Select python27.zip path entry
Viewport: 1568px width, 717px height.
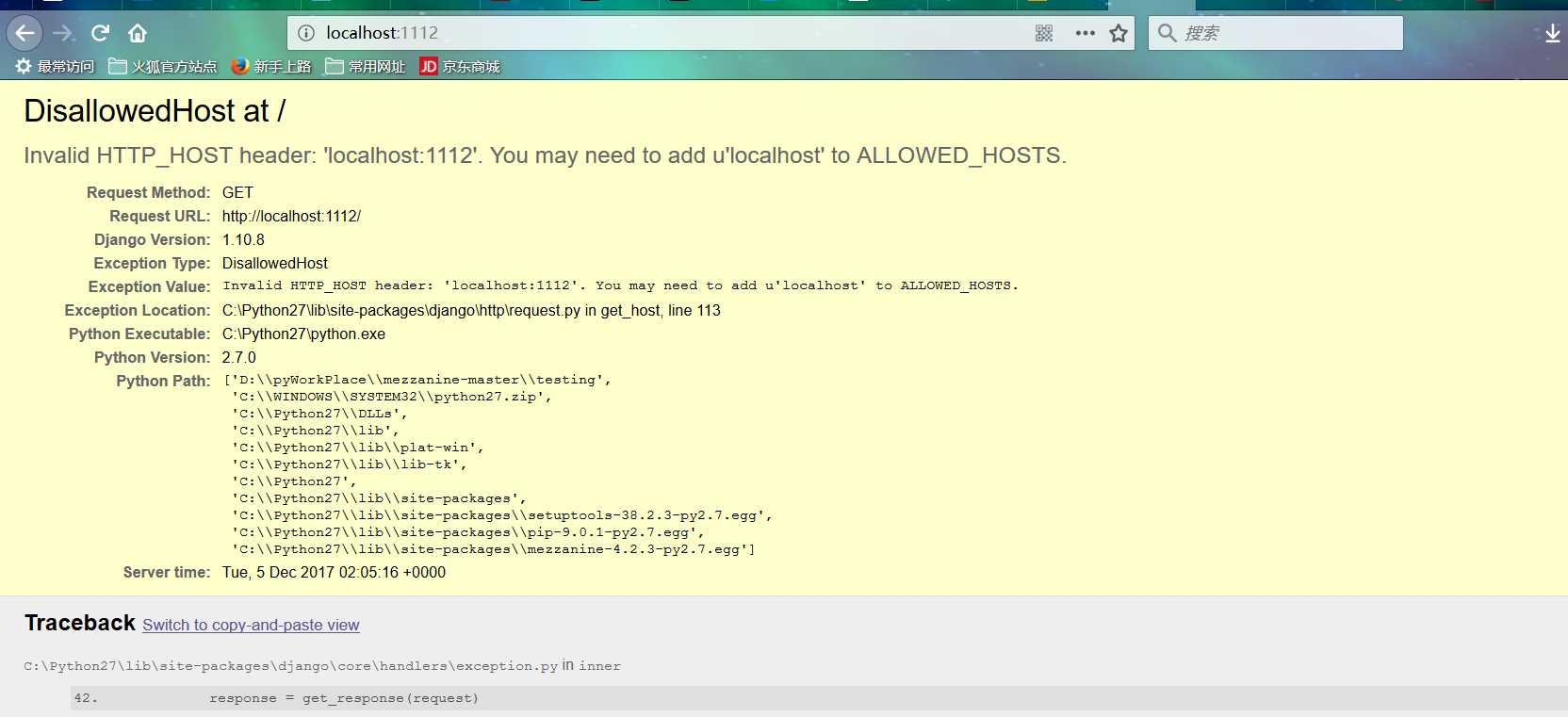392,397
